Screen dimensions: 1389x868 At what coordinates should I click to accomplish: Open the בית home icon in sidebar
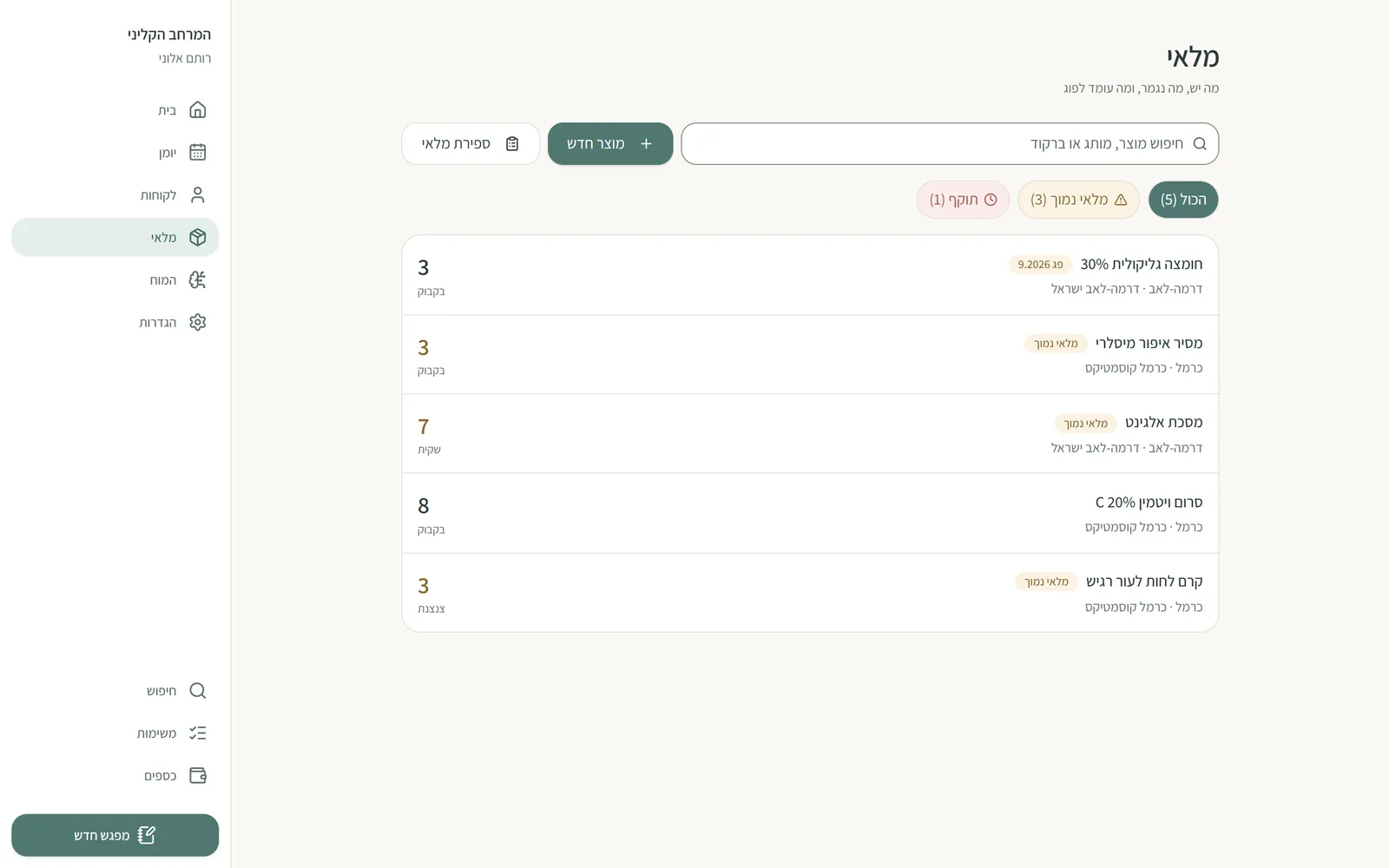point(198,110)
